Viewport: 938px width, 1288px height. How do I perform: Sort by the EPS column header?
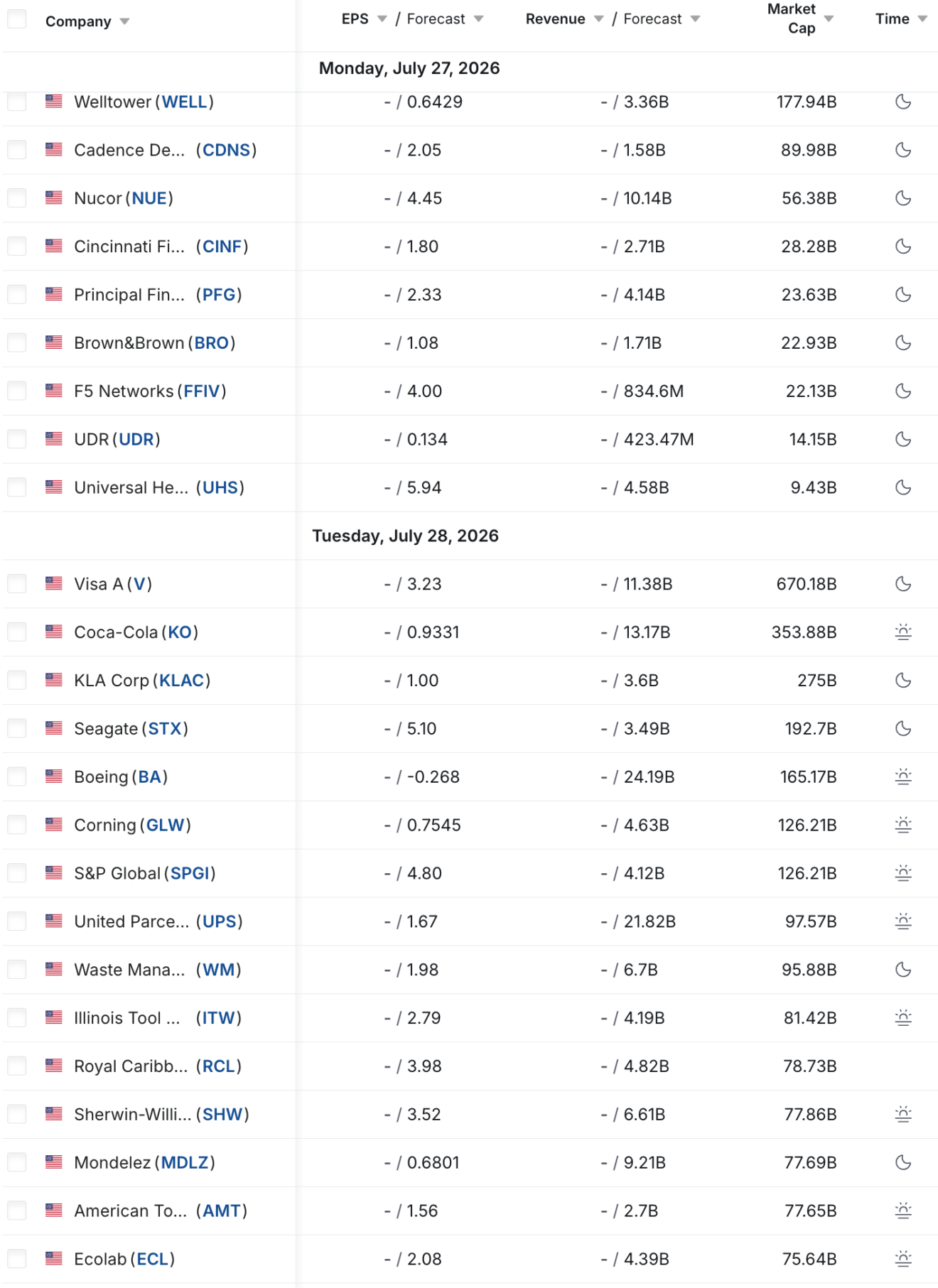(x=355, y=18)
